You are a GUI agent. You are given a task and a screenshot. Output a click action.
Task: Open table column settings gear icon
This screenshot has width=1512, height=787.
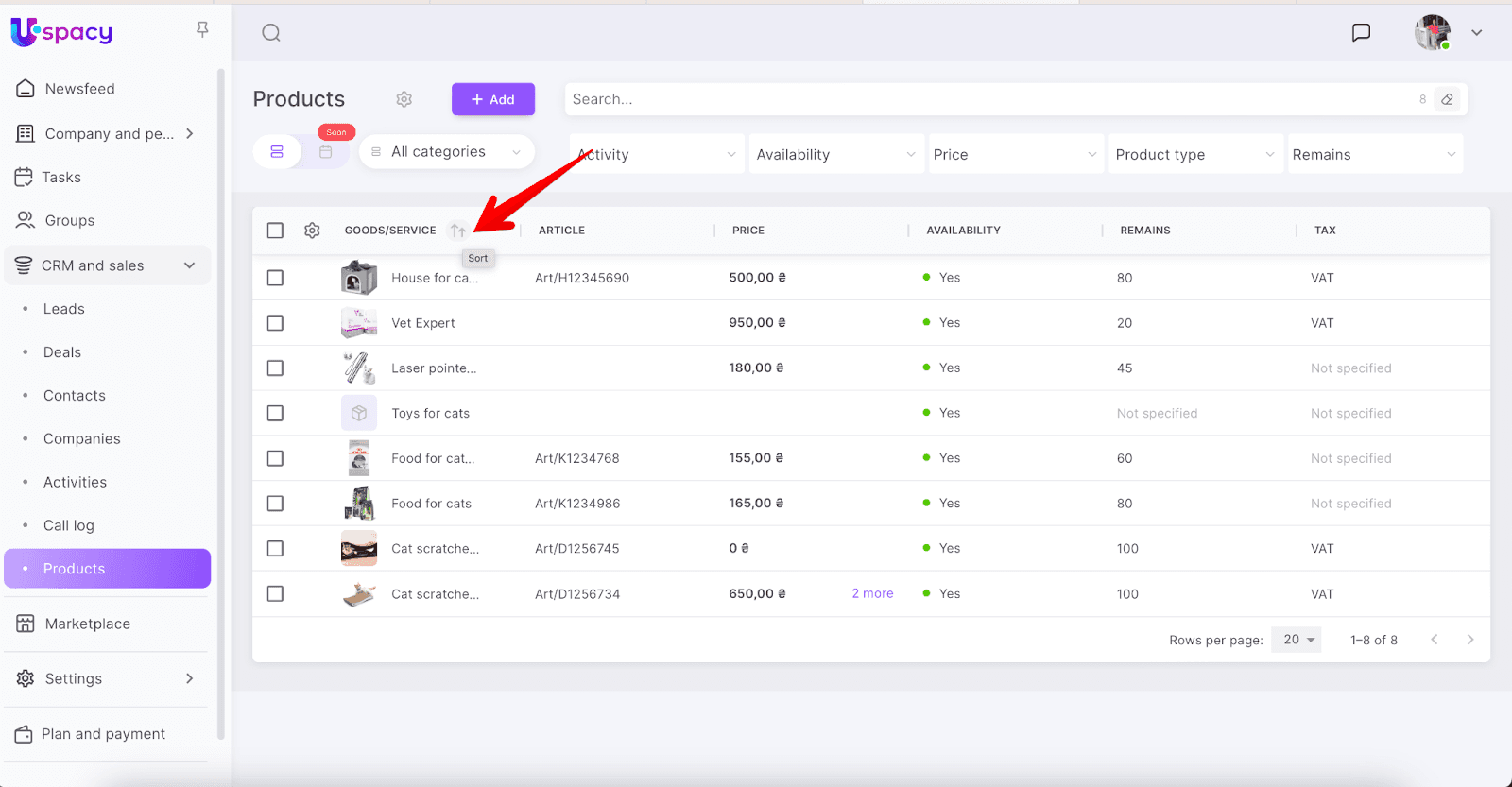[x=312, y=231]
